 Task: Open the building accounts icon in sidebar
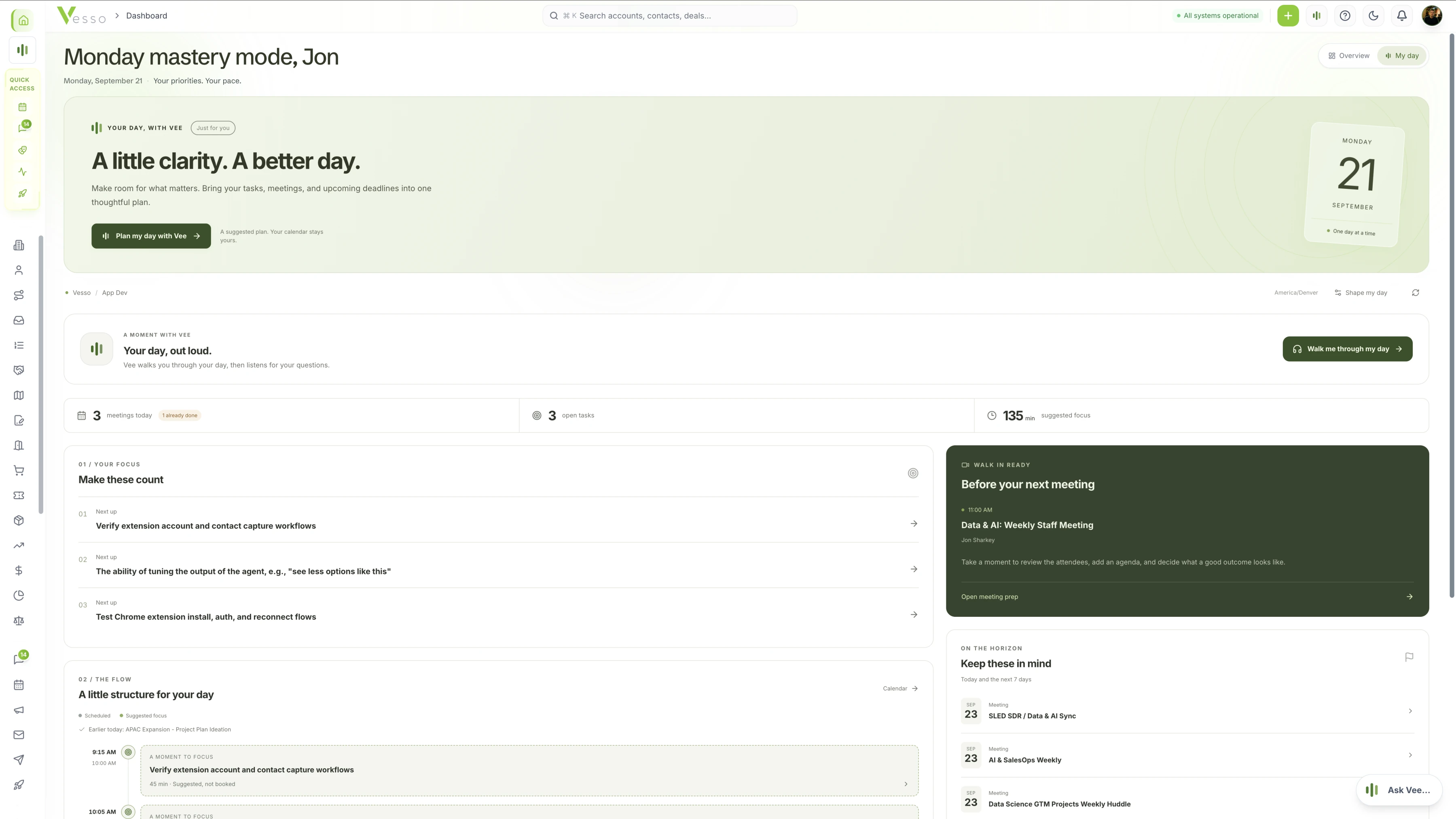click(19, 245)
